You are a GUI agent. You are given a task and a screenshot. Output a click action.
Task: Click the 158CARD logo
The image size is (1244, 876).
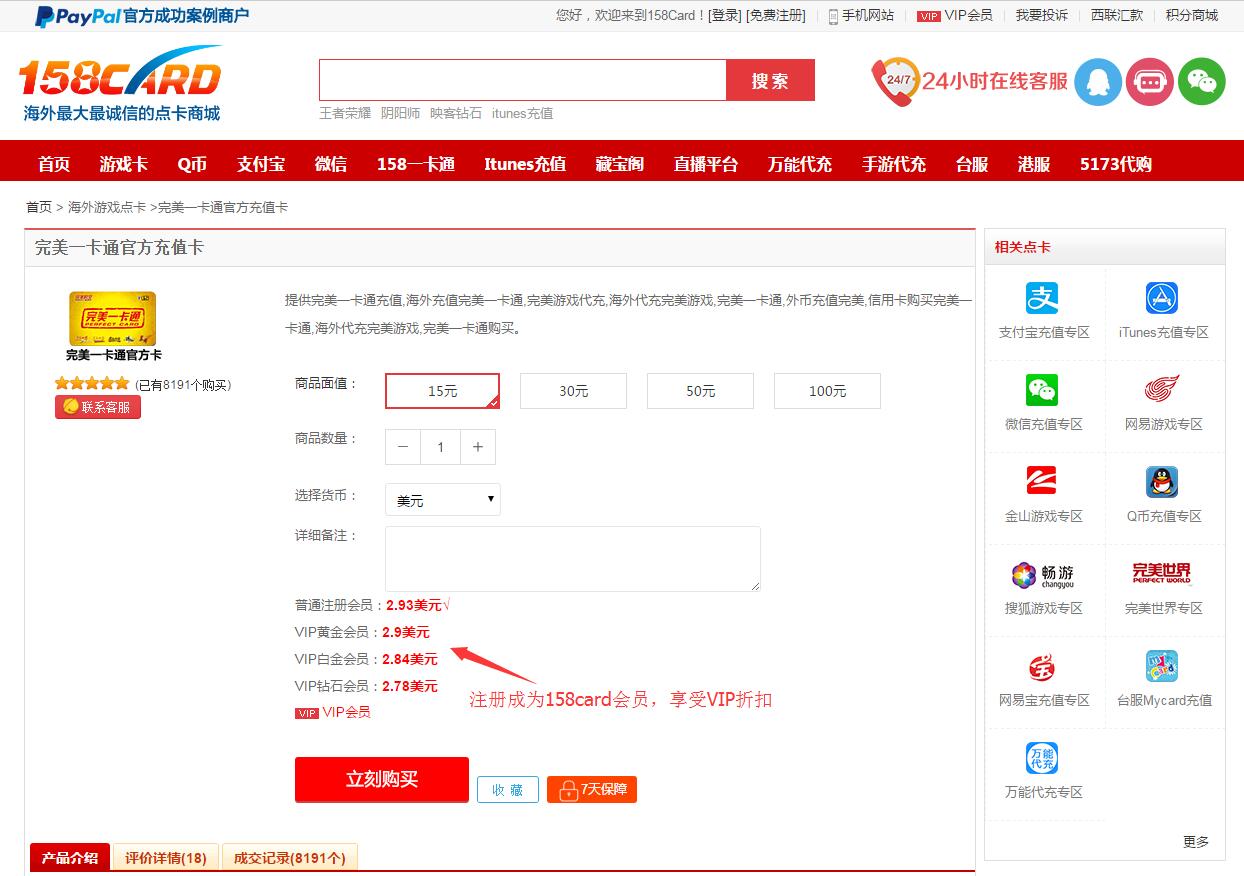(x=120, y=85)
